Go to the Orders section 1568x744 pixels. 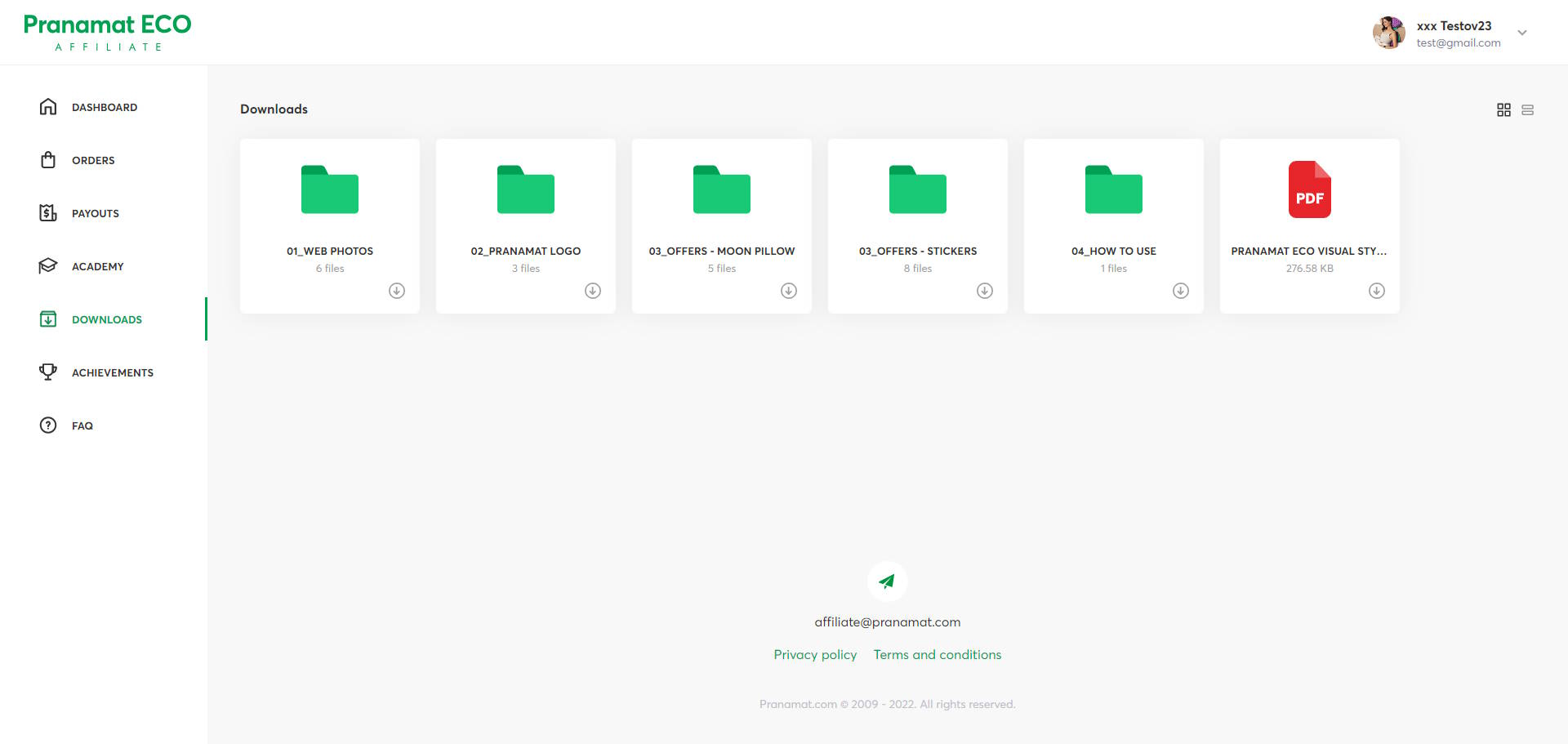pyautogui.click(x=92, y=161)
